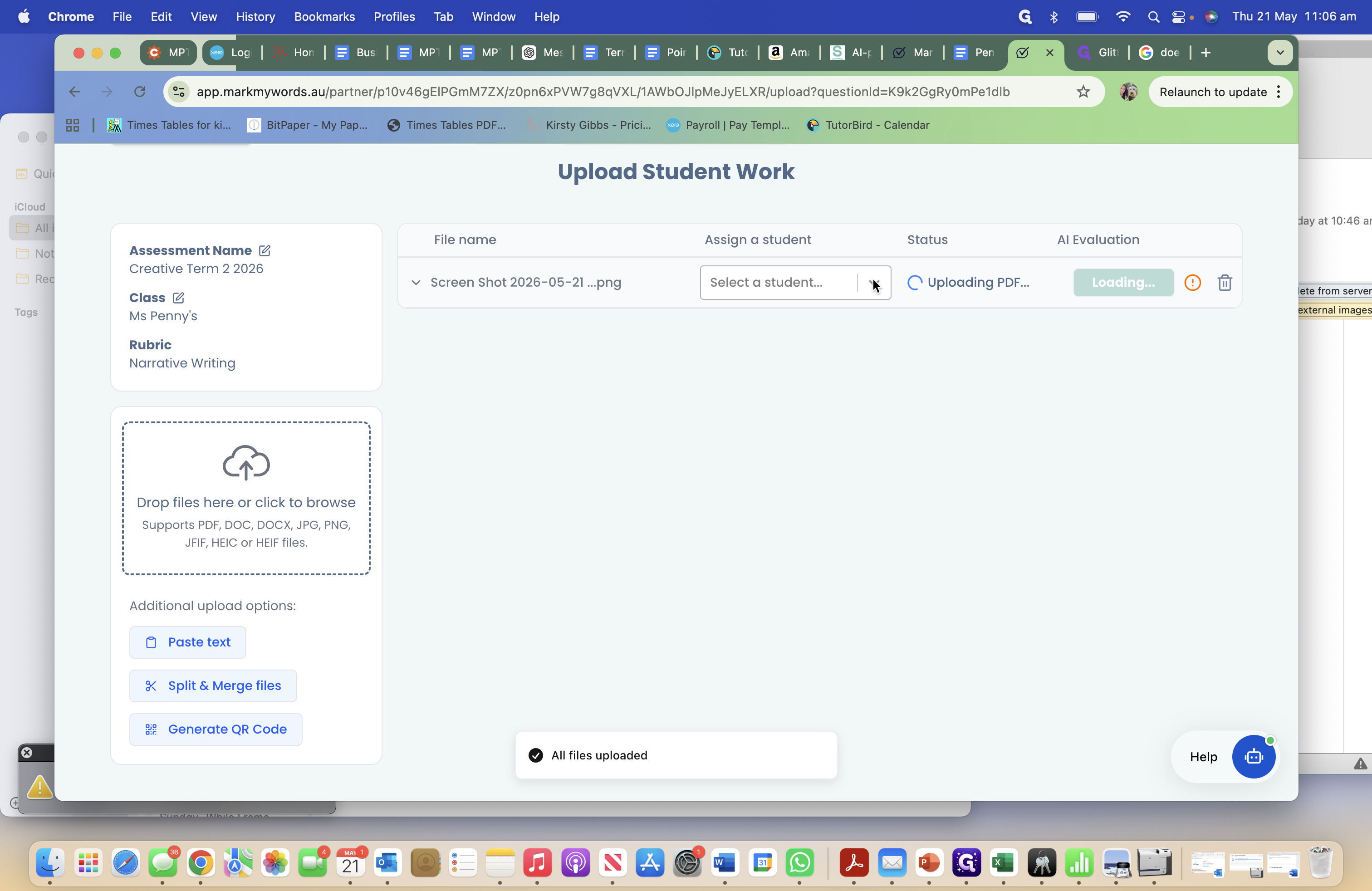Open Excel from the Dock

(x=1004, y=862)
